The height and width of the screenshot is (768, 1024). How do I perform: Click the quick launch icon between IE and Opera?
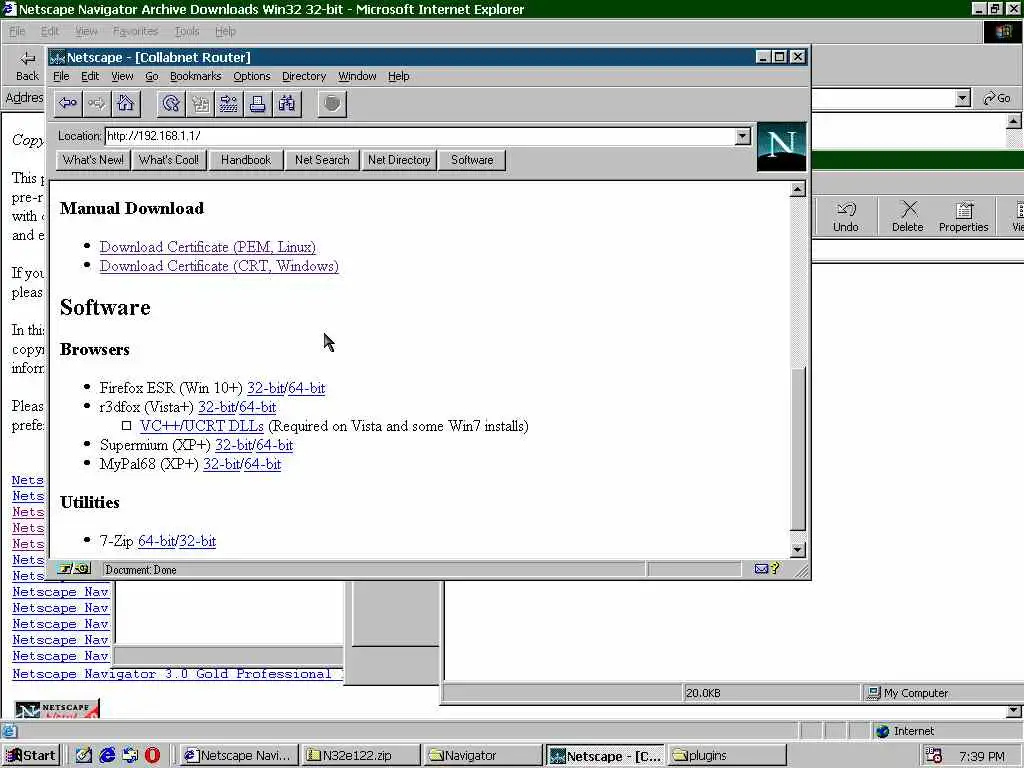(130, 756)
